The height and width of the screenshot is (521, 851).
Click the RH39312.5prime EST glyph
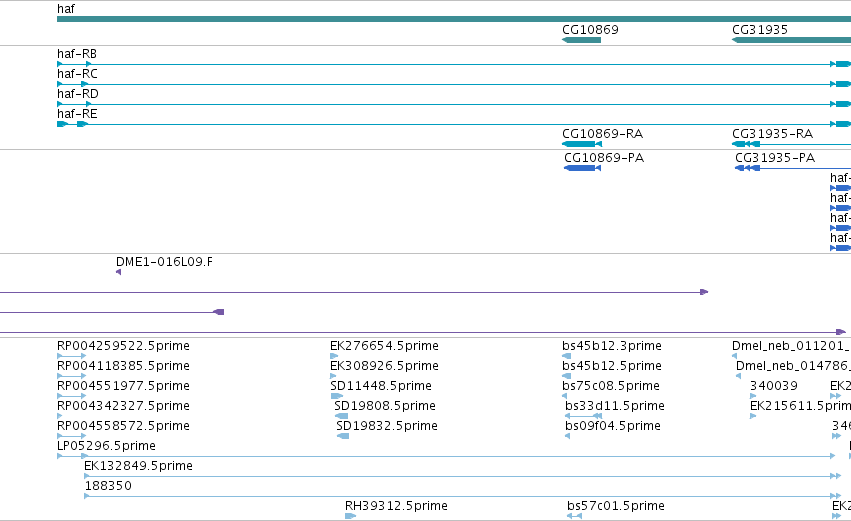click(x=351, y=516)
